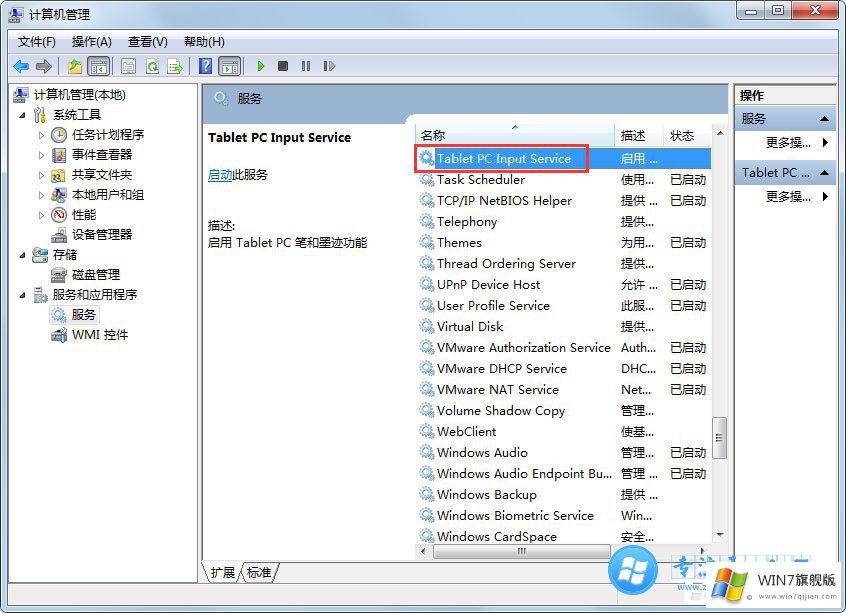Click the Windows Audio service gear icon
This screenshot has width=846, height=613.
click(x=427, y=452)
